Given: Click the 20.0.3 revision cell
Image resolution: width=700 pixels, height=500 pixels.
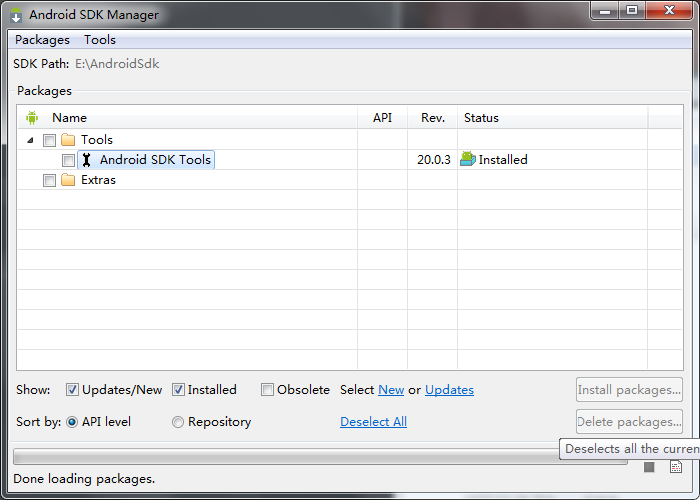Looking at the screenshot, I should pos(433,160).
